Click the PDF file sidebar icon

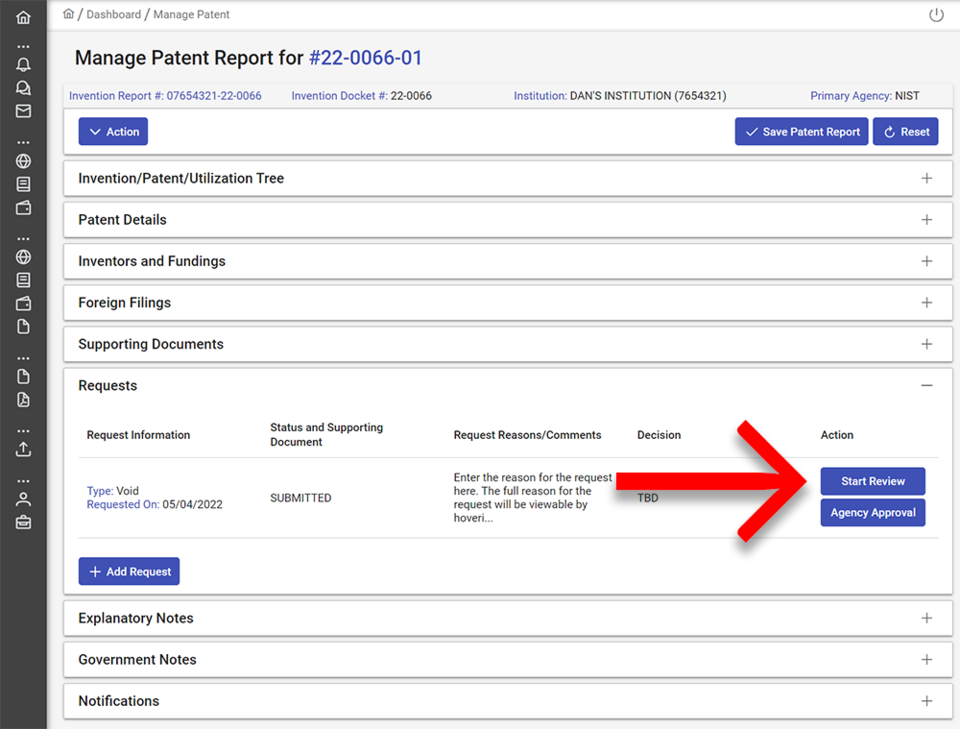pos(23,400)
